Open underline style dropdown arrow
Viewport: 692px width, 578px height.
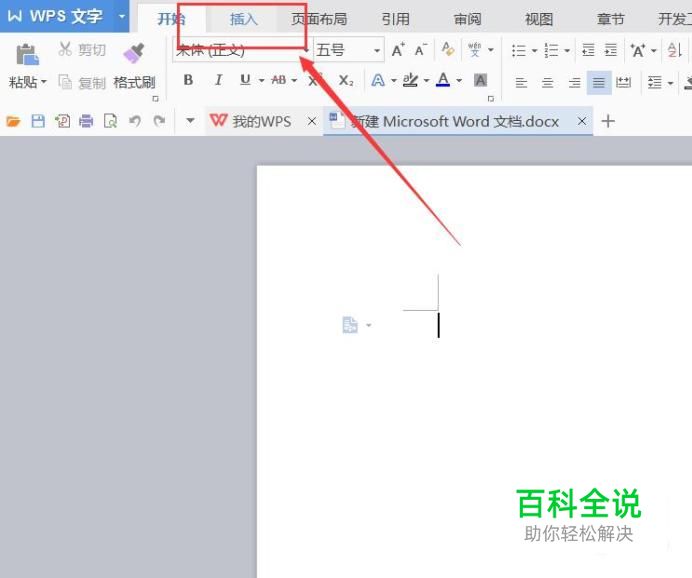pos(261,81)
